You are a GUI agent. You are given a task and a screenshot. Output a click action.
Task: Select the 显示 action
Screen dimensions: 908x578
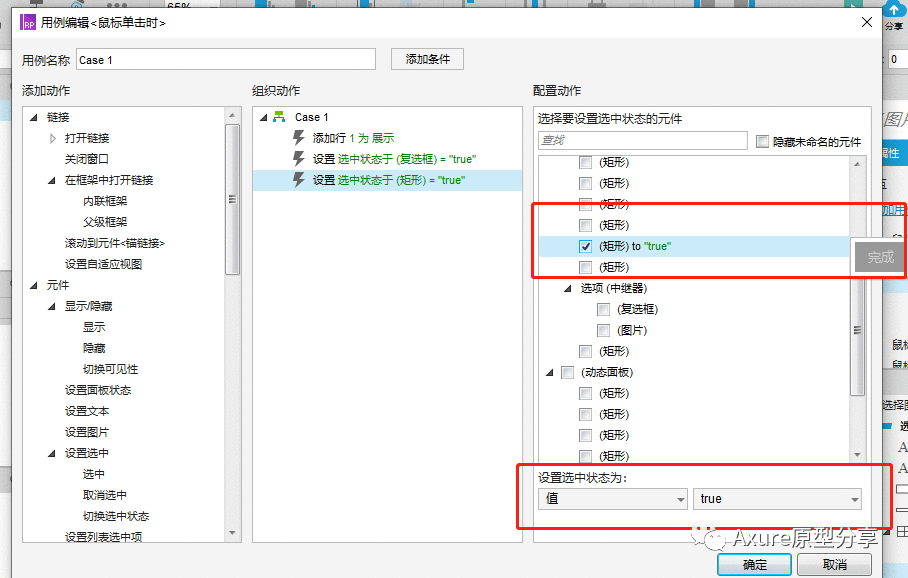[94, 327]
